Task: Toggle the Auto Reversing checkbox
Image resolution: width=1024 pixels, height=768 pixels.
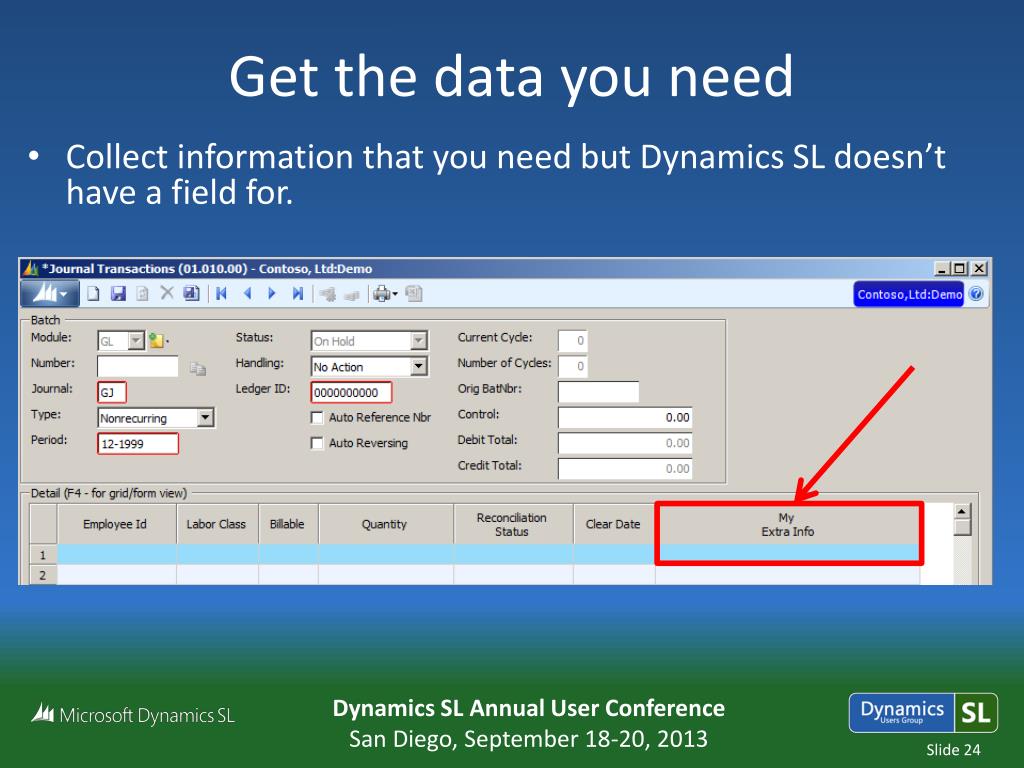Action: [317, 443]
